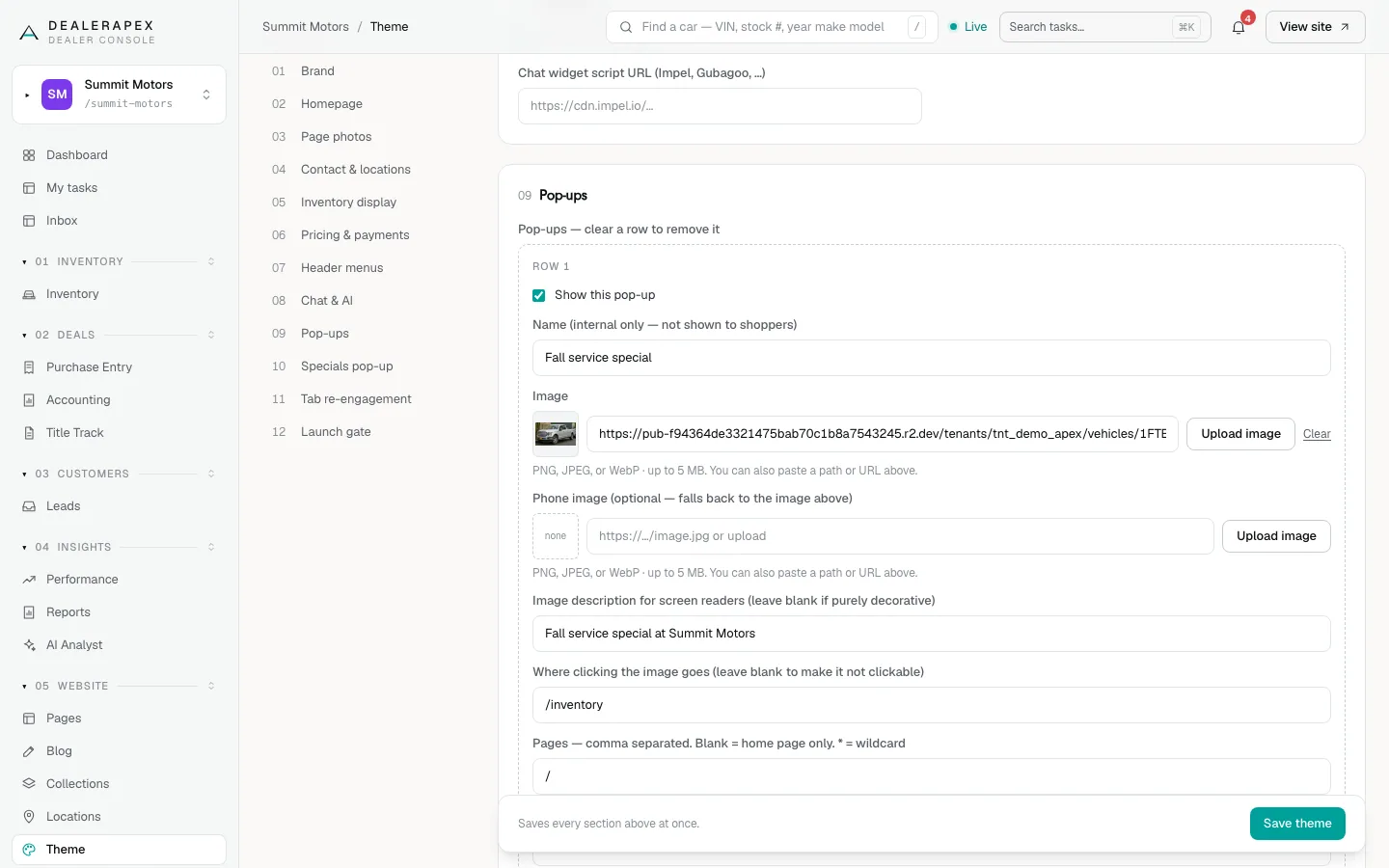Click the Title Track document icon
This screenshot has width=1389, height=868.
(29, 433)
